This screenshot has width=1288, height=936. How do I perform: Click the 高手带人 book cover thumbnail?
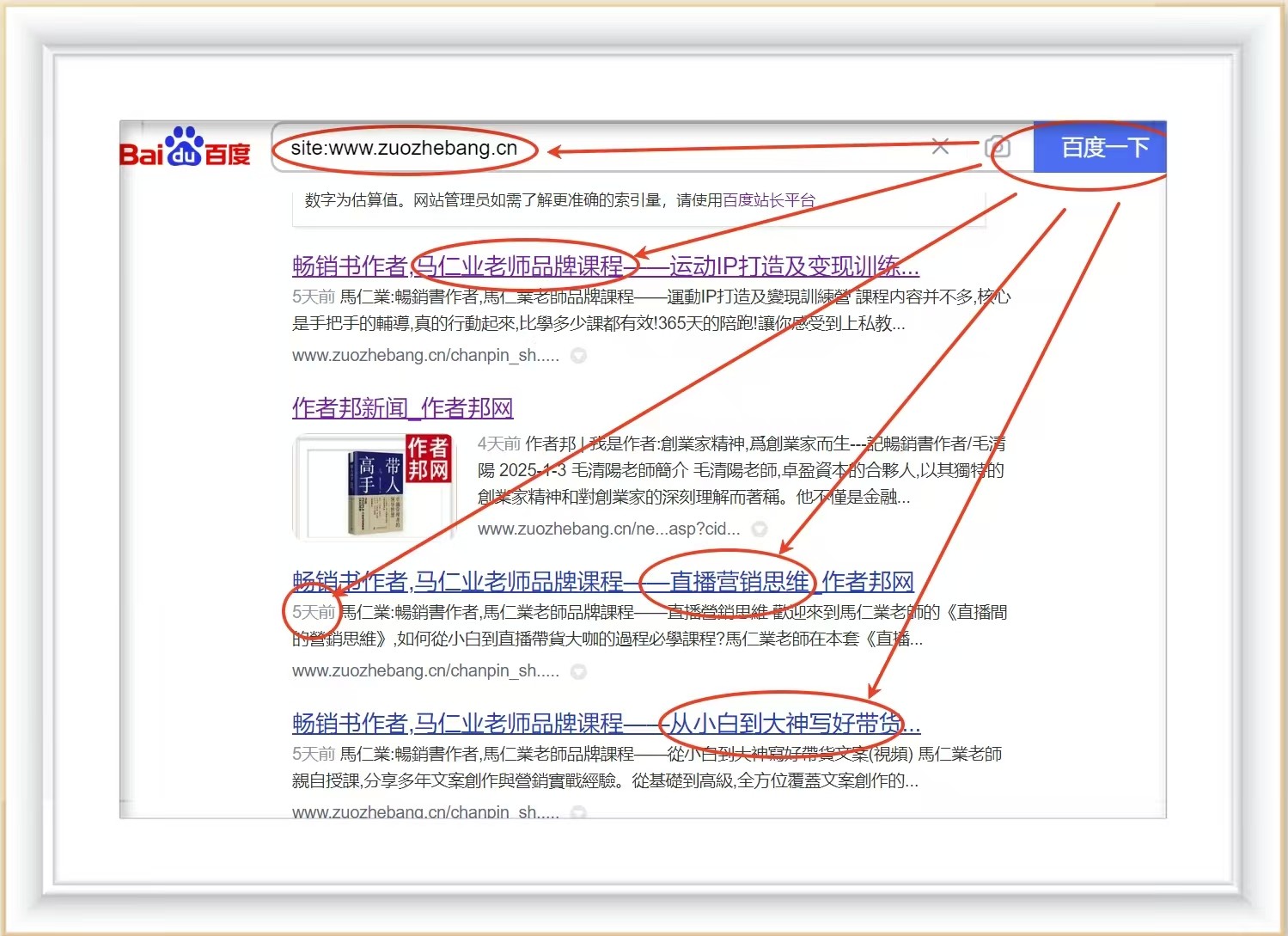374,487
